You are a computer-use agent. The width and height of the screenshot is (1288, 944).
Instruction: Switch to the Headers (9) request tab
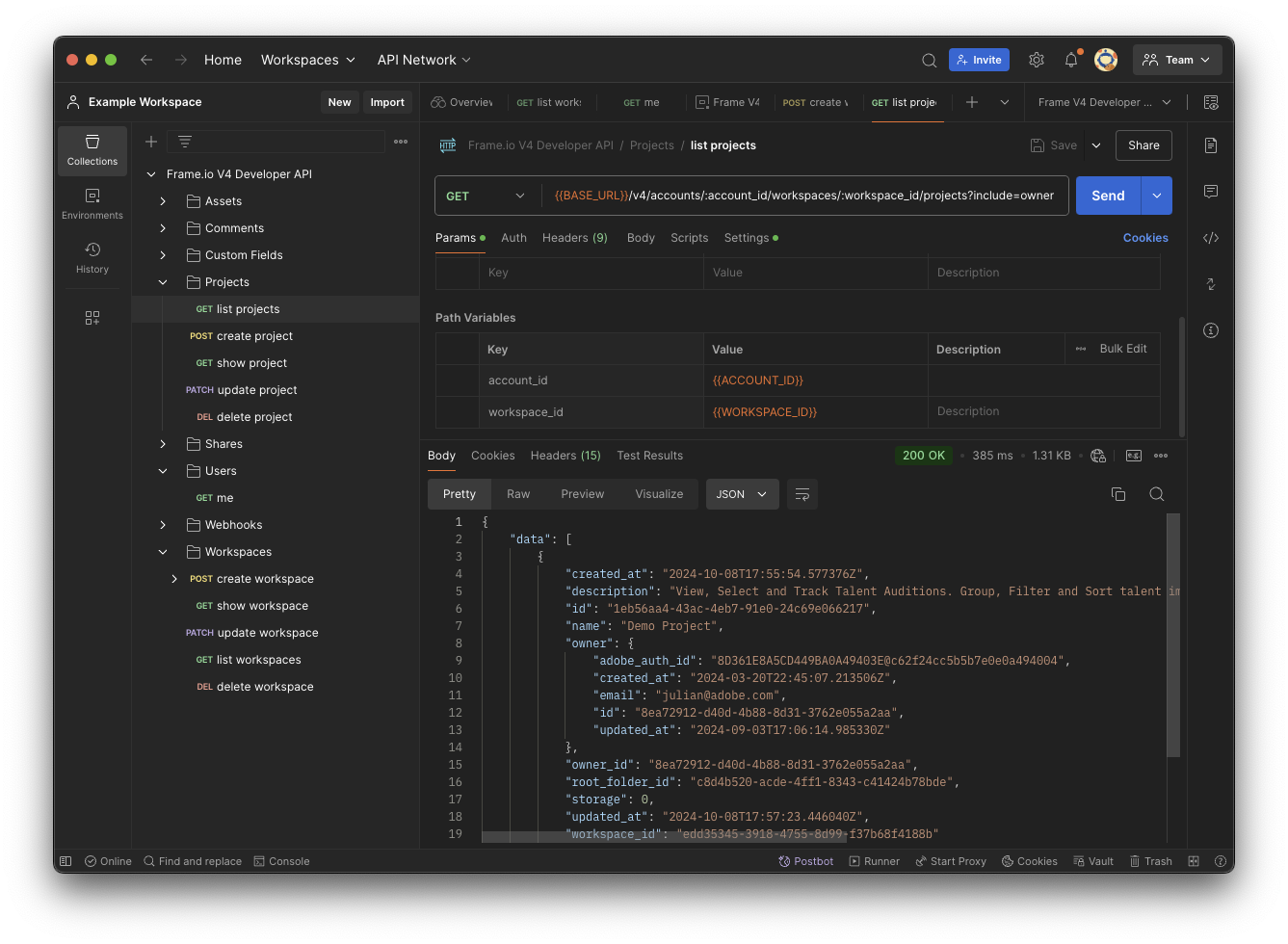tap(574, 237)
